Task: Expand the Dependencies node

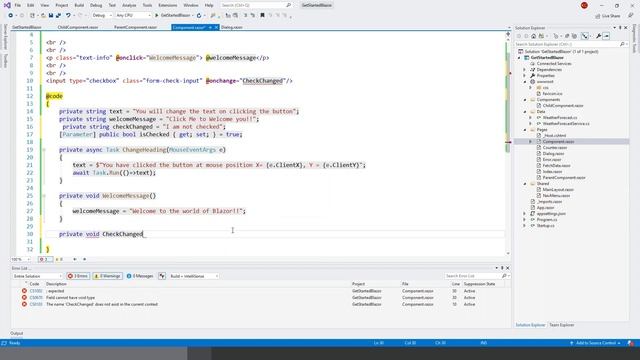Action: coord(524,70)
